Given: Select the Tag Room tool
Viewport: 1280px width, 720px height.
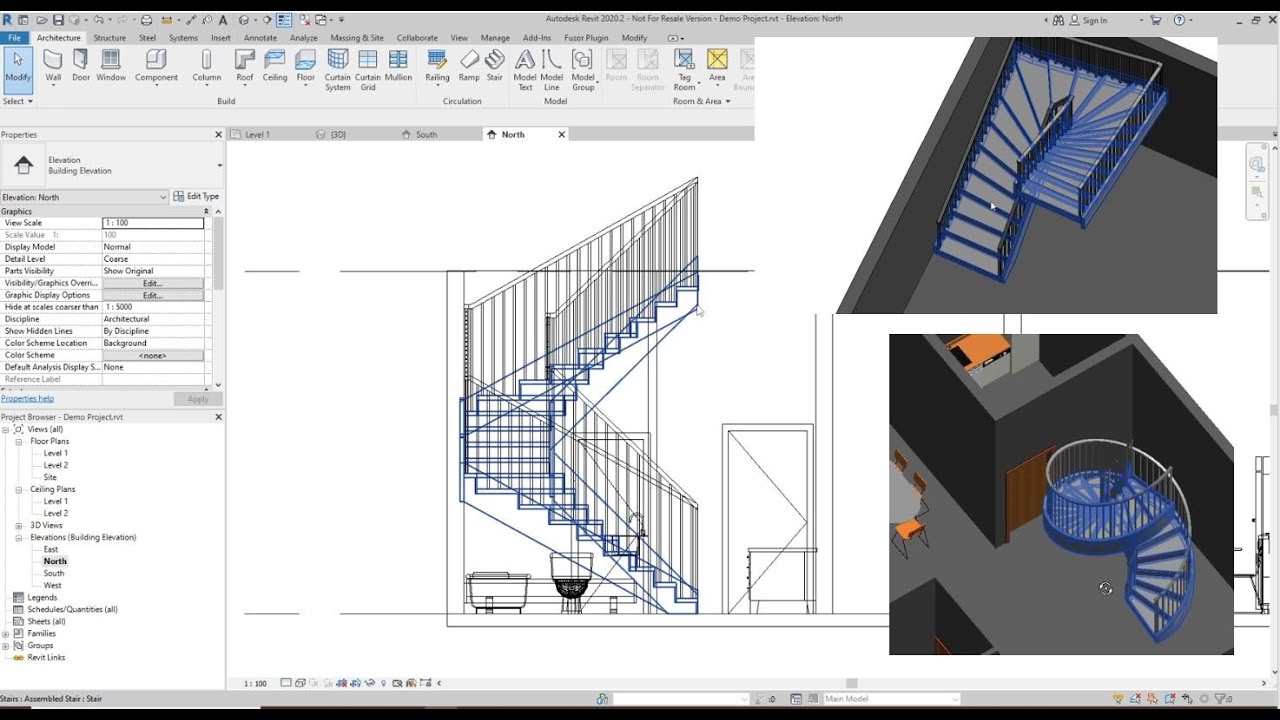Looking at the screenshot, I should 684,70.
